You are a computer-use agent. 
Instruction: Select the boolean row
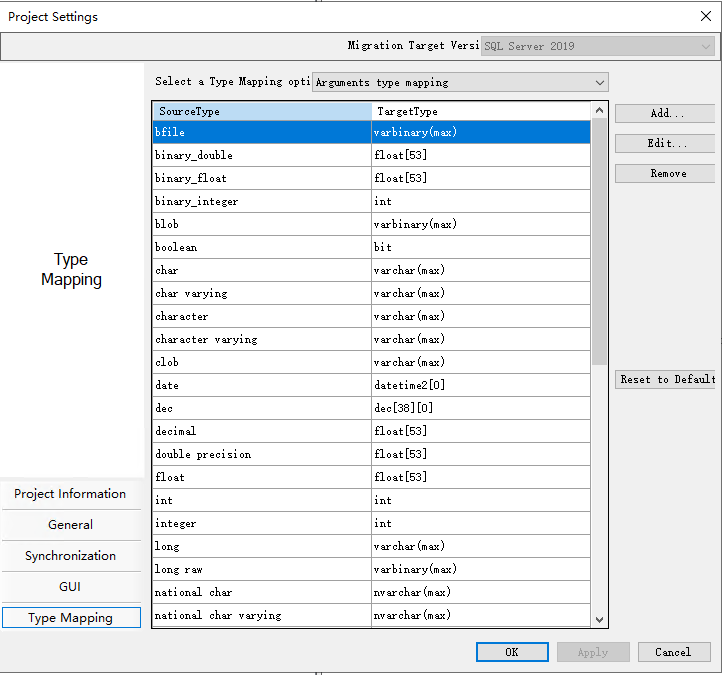click(x=371, y=247)
